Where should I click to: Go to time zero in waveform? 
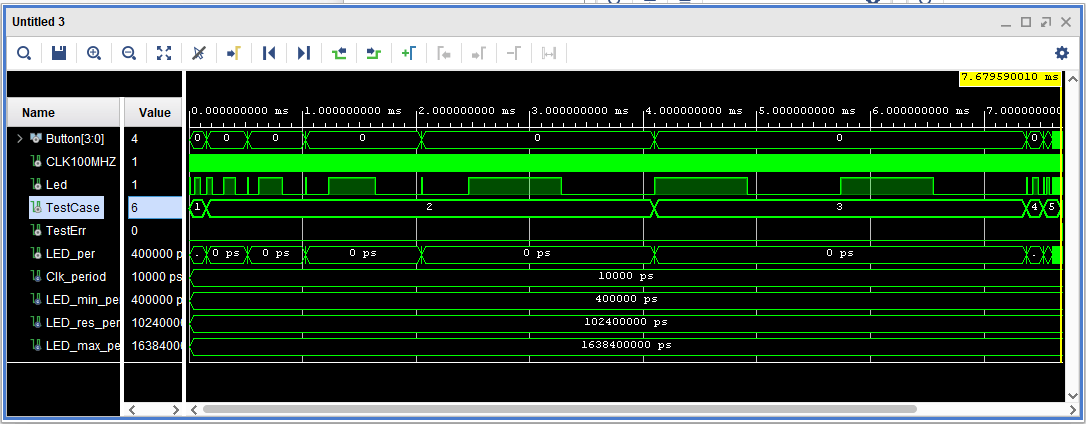pos(268,53)
